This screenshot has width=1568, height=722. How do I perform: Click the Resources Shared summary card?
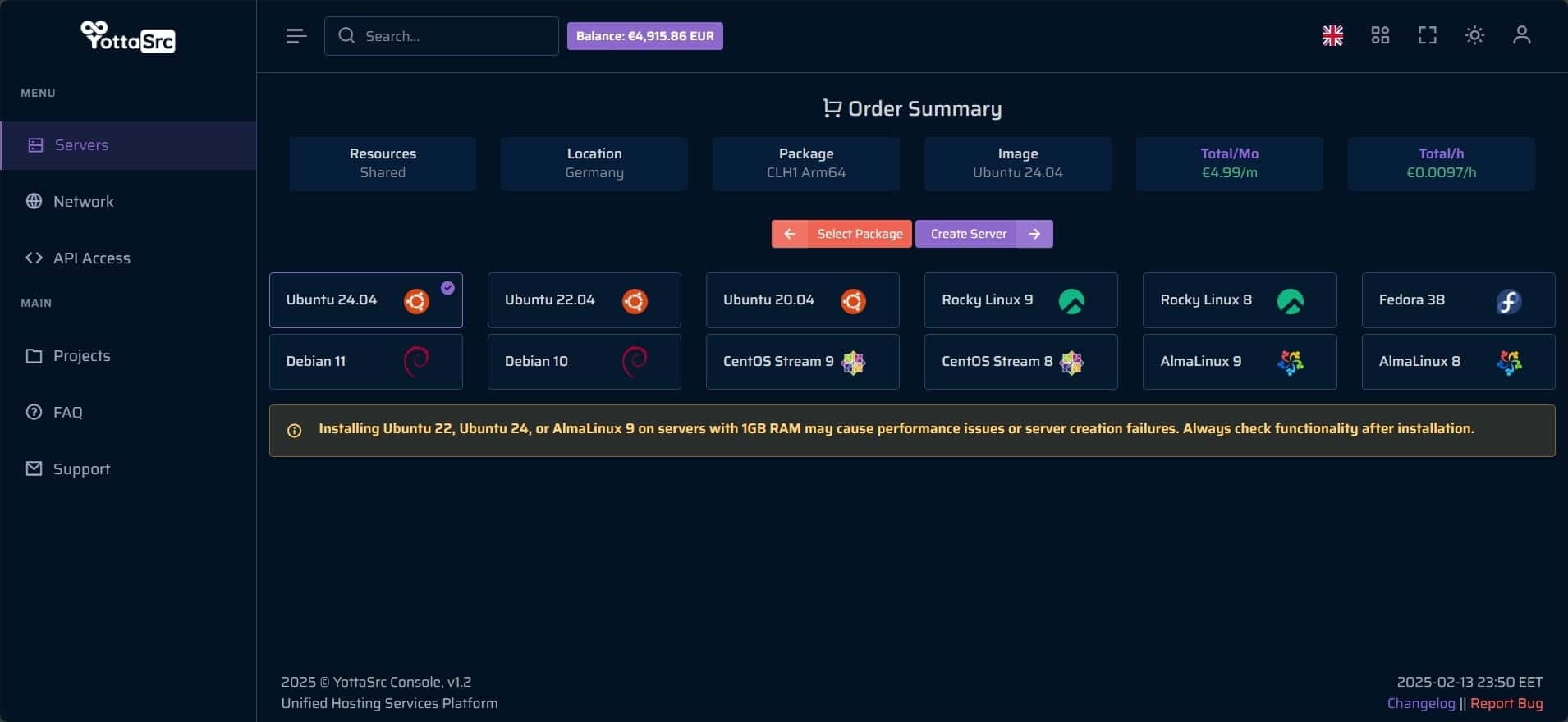coord(383,163)
